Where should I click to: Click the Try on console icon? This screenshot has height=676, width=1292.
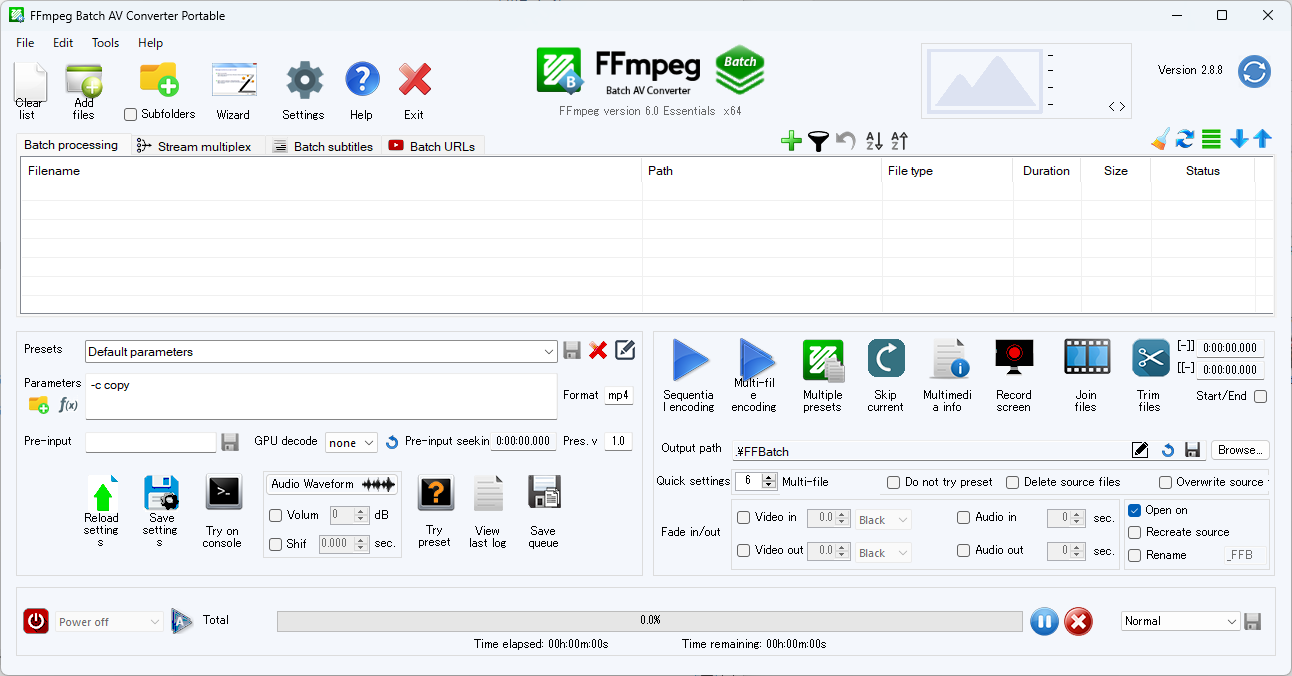[x=222, y=493]
